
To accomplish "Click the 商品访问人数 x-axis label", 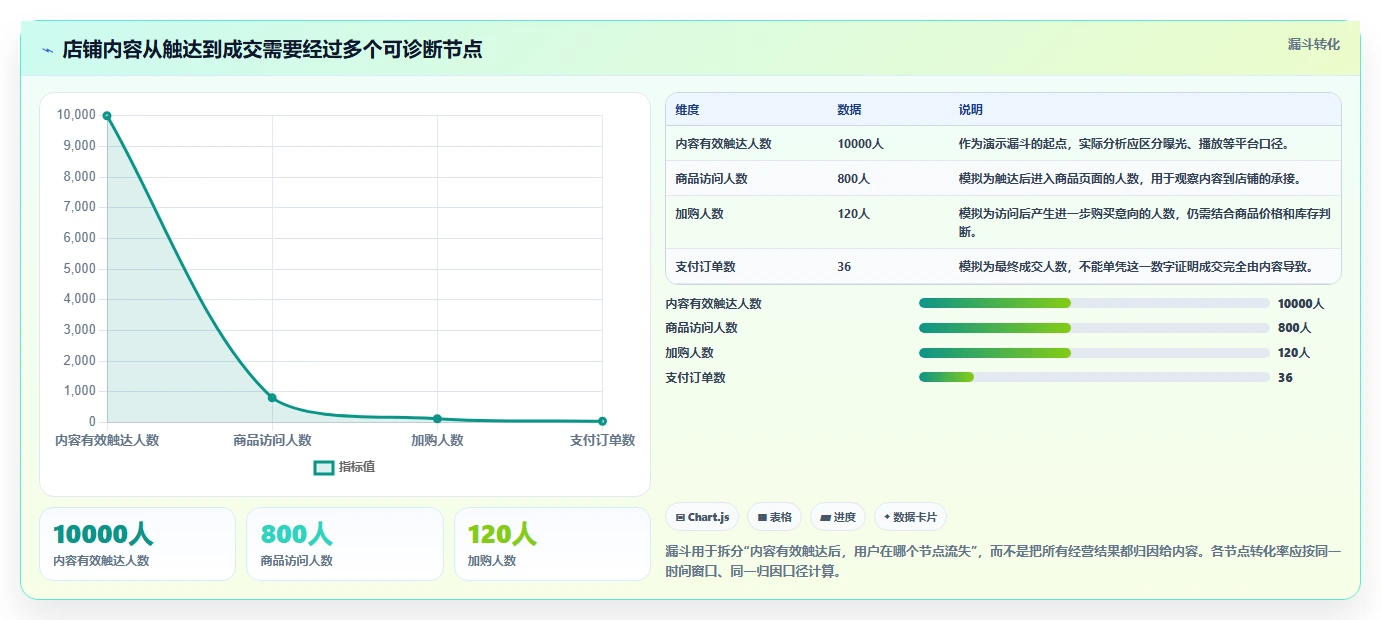I will (272, 440).
